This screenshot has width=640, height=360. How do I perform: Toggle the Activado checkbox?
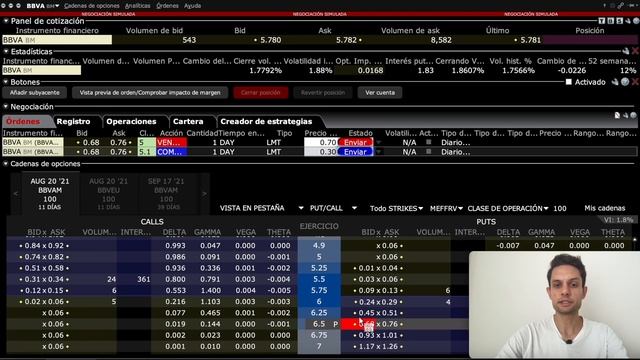point(569,82)
